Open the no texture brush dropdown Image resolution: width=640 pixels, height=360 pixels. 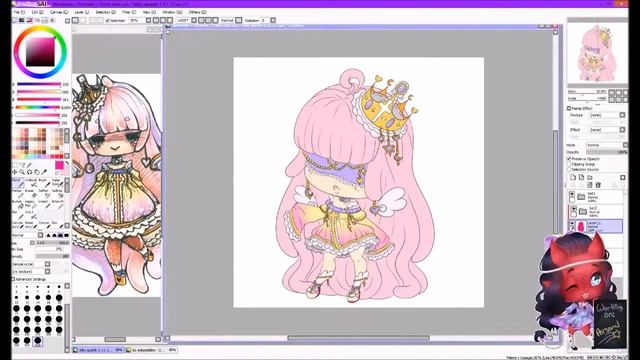tap(47, 271)
